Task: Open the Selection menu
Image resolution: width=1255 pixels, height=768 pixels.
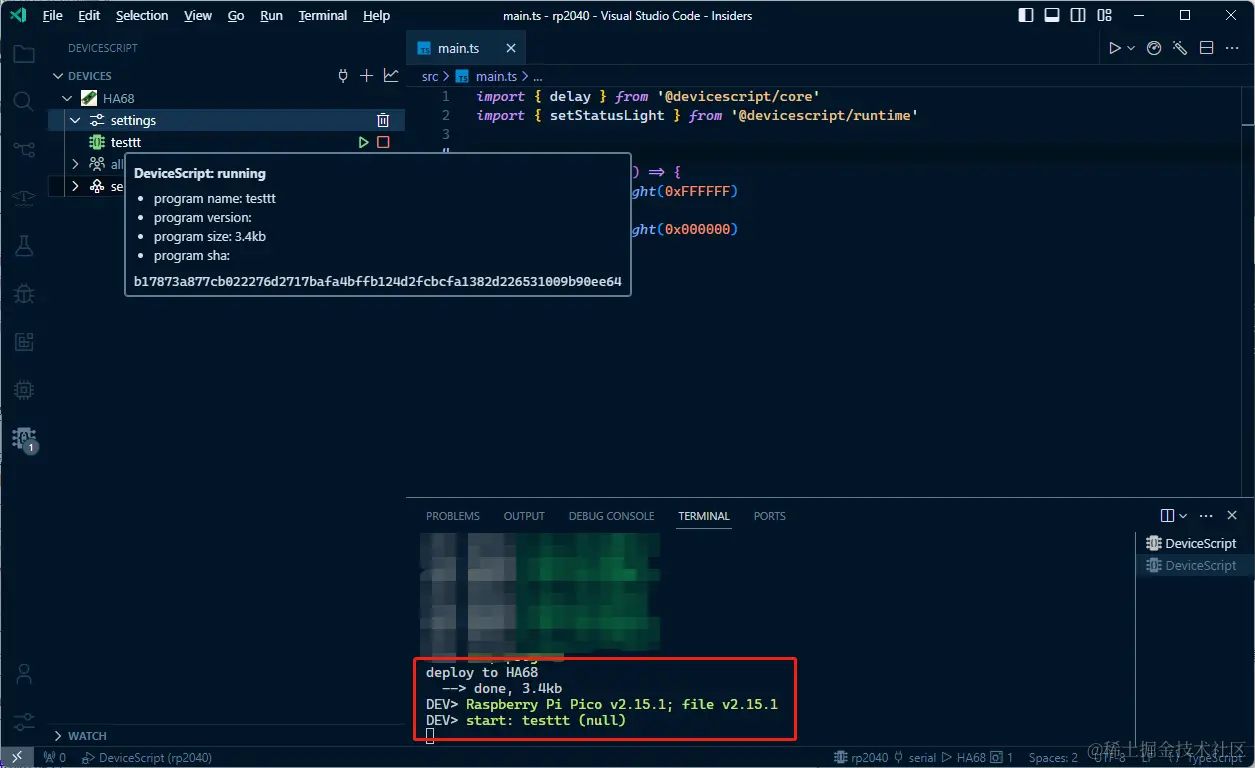Action: [x=142, y=15]
